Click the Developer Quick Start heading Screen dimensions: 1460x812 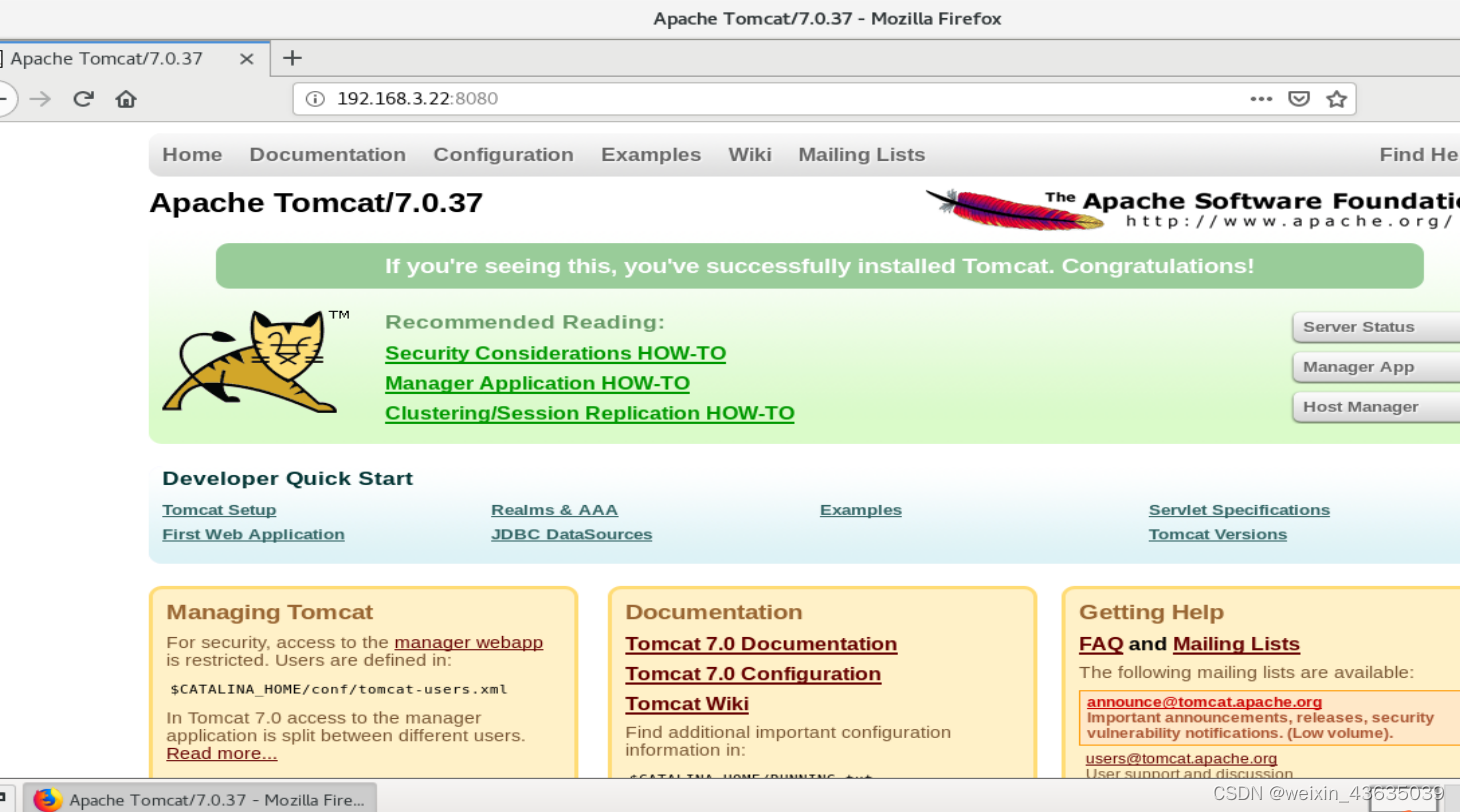(288, 478)
